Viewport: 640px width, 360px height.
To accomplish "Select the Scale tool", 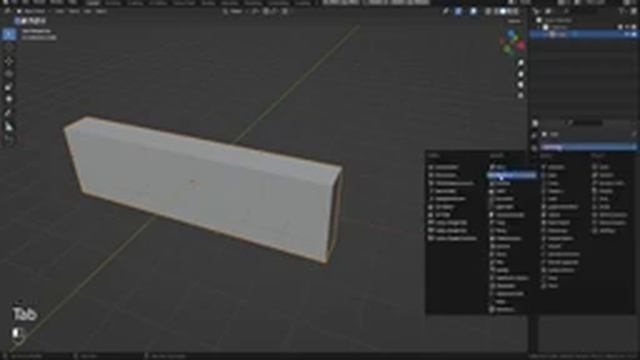I will tap(9, 87).
